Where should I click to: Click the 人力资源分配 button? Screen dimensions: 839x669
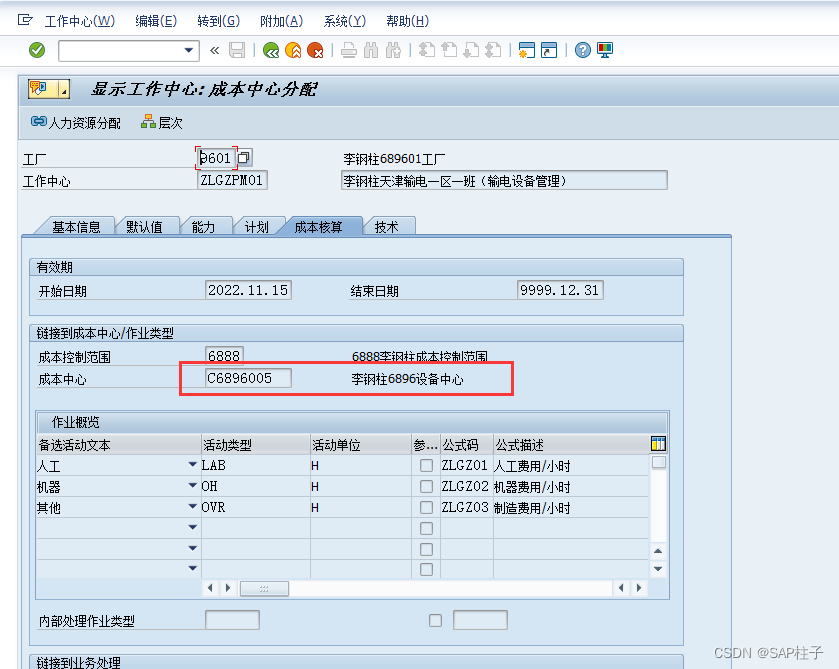click(76, 123)
